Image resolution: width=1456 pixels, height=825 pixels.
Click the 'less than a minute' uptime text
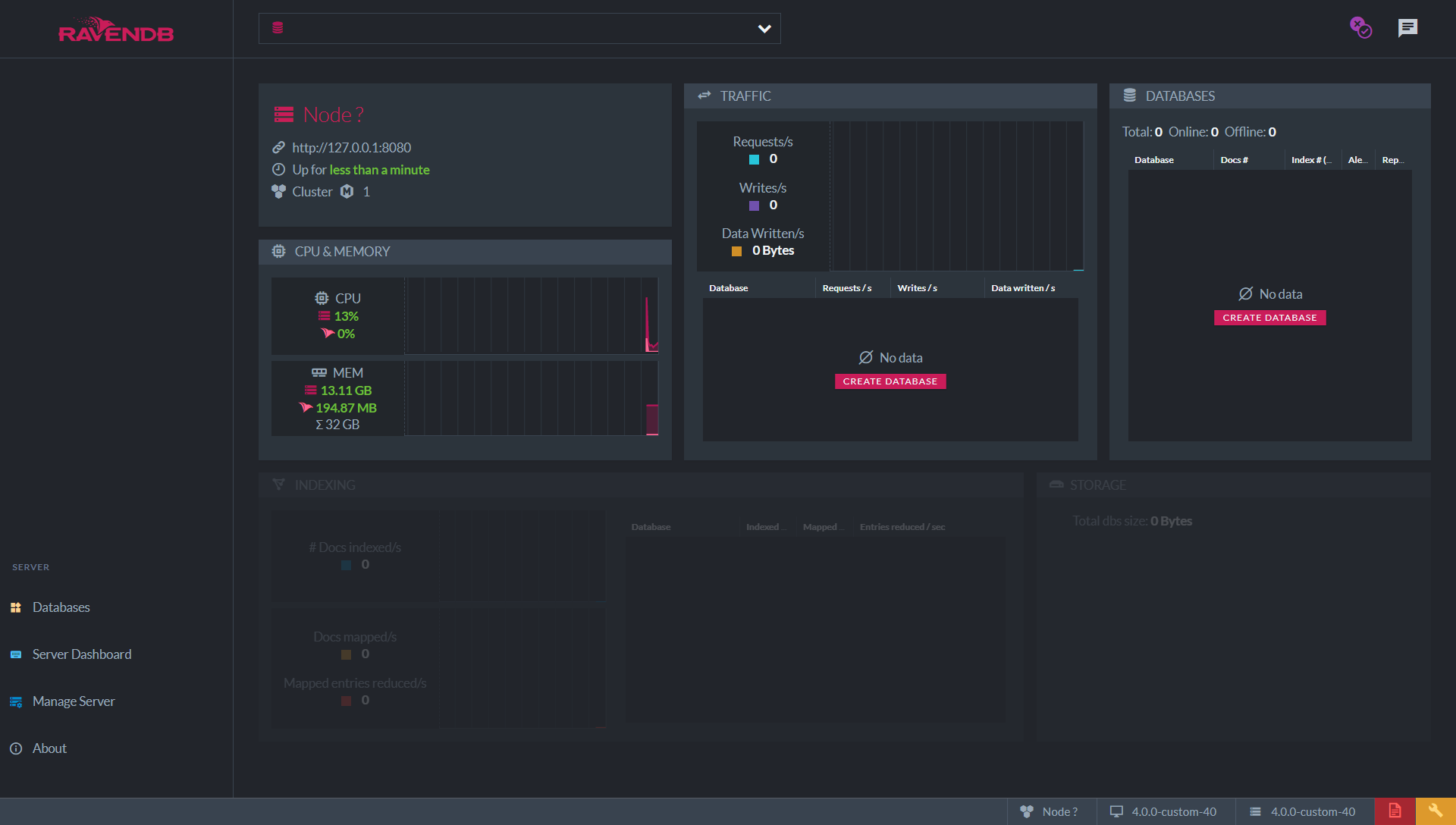(x=379, y=170)
